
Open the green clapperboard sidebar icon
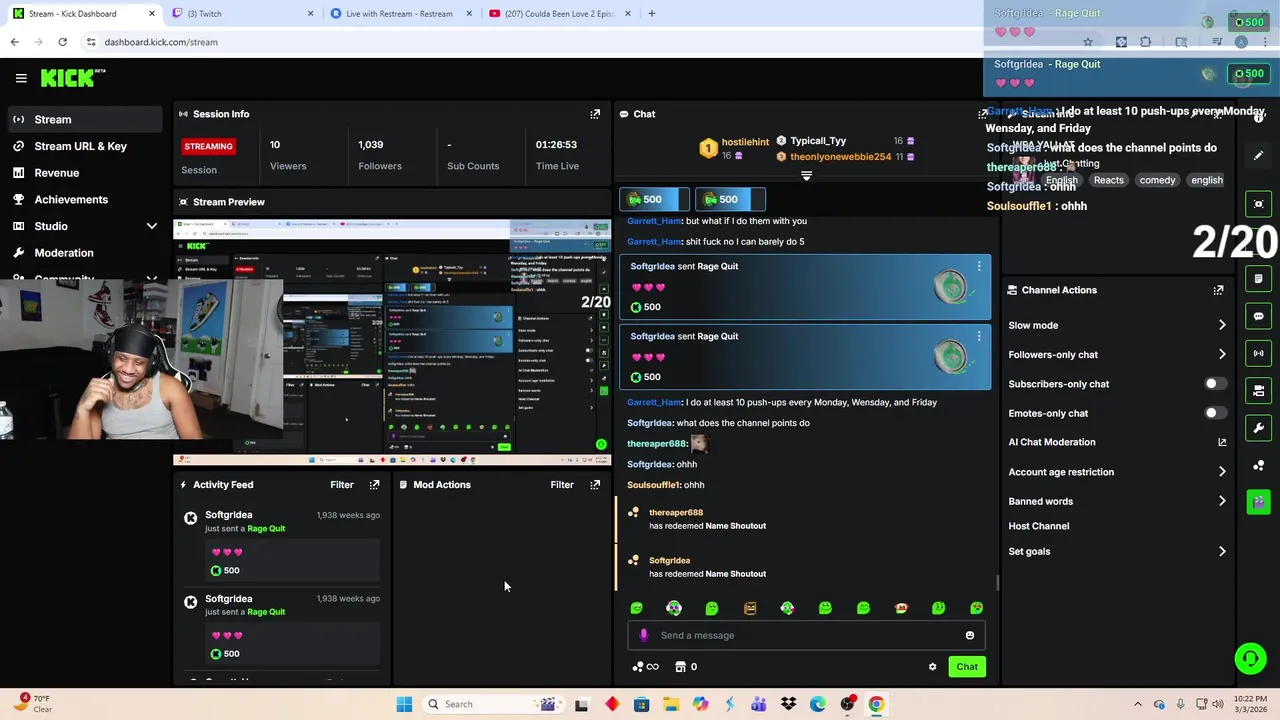[1259, 502]
